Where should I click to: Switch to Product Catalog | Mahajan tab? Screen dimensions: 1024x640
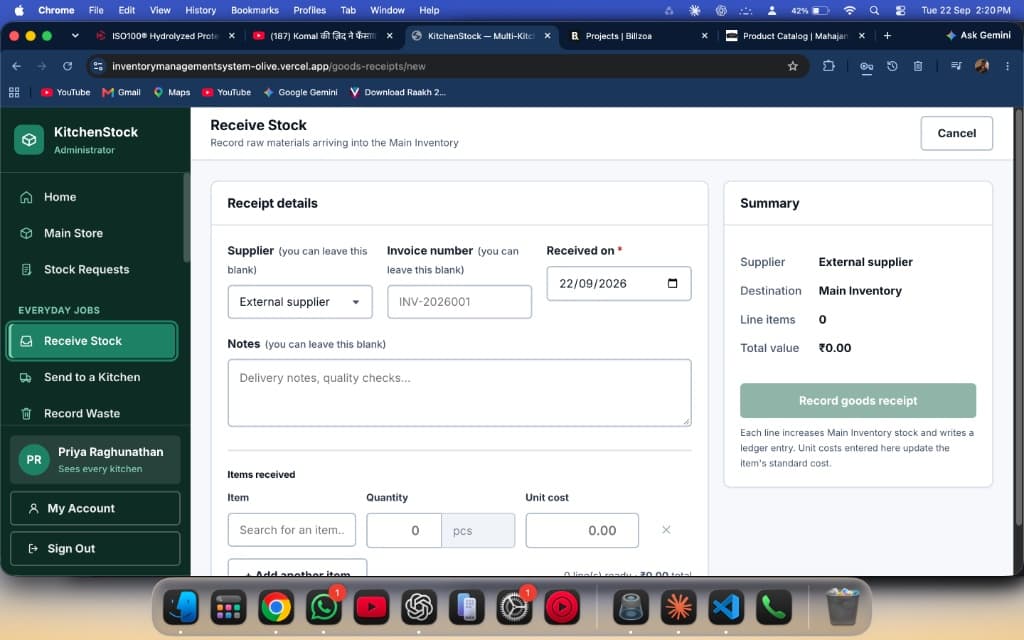795,36
